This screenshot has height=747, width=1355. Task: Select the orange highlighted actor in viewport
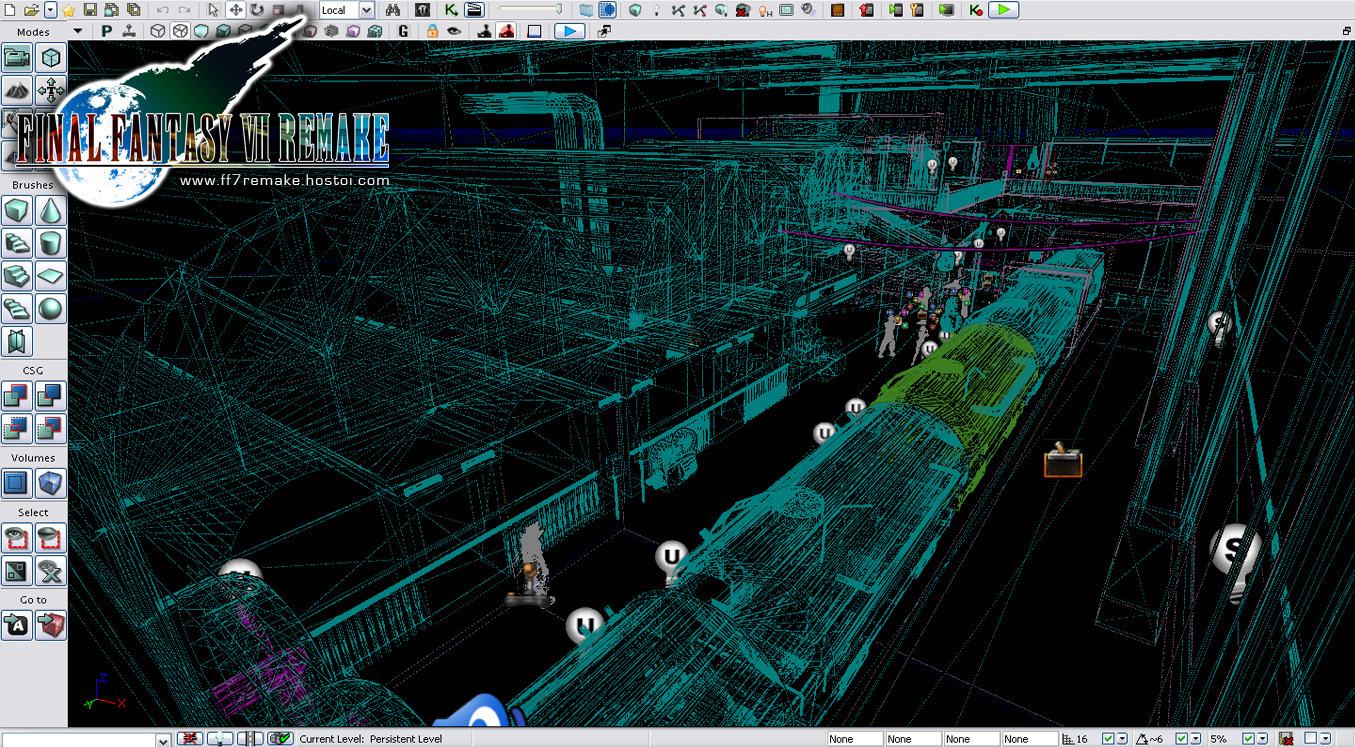click(1062, 461)
